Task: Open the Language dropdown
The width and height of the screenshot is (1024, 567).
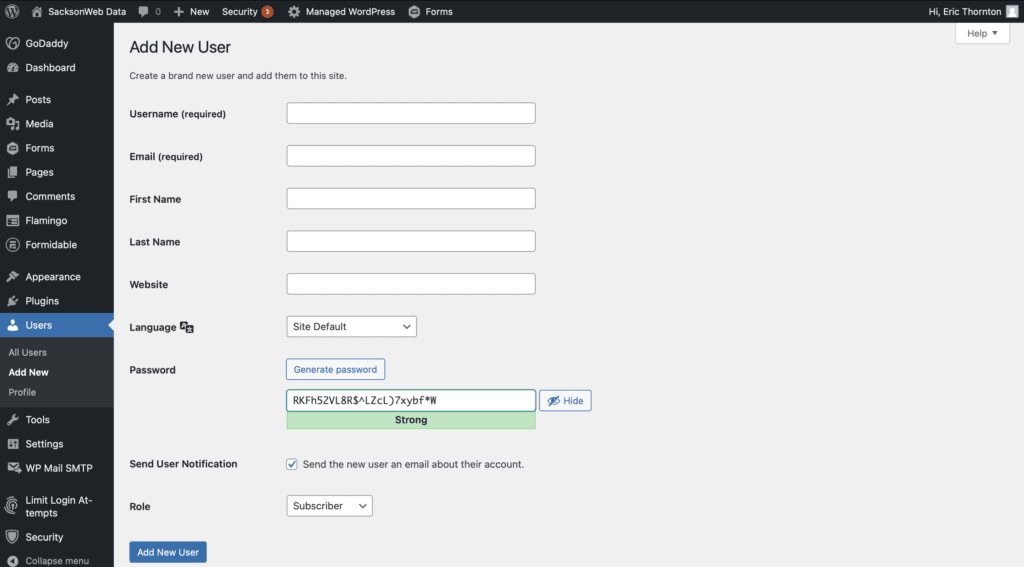Action: coord(351,327)
